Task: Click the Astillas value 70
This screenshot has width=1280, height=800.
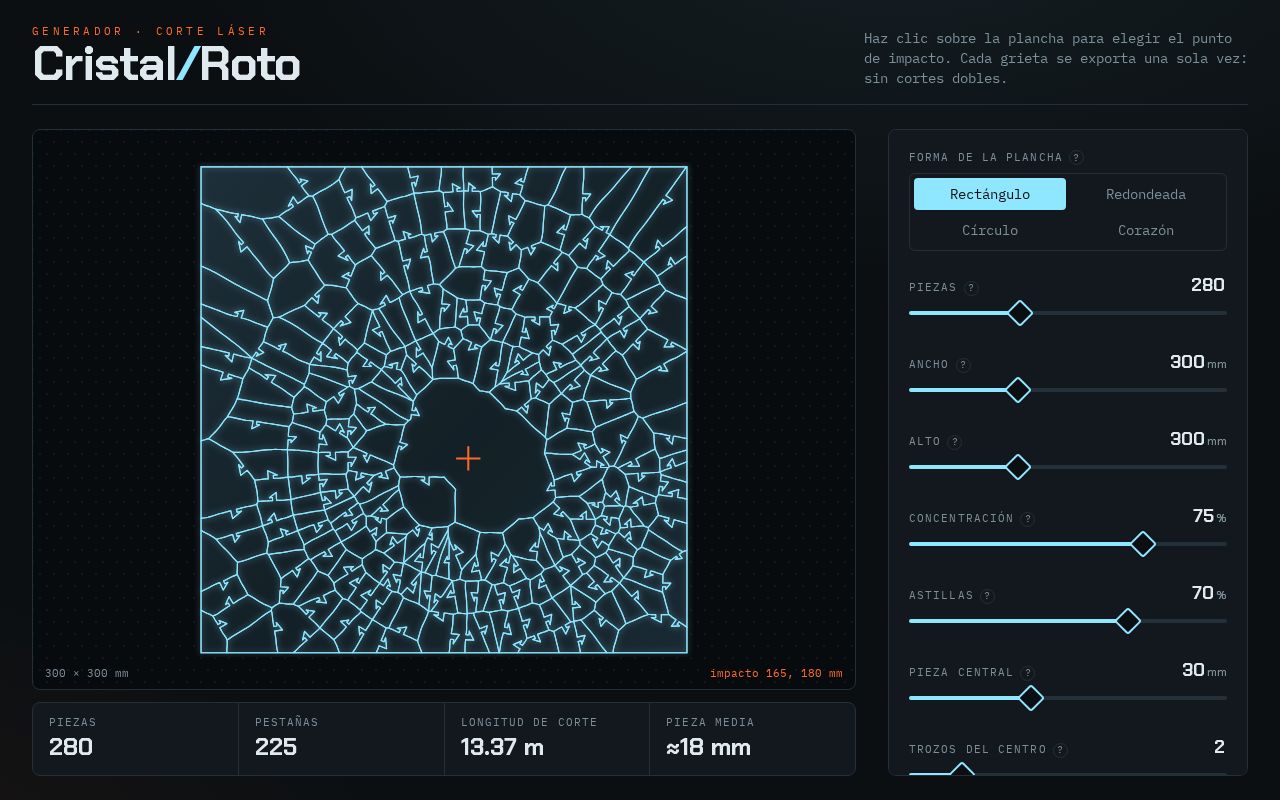Action: 1203,593
